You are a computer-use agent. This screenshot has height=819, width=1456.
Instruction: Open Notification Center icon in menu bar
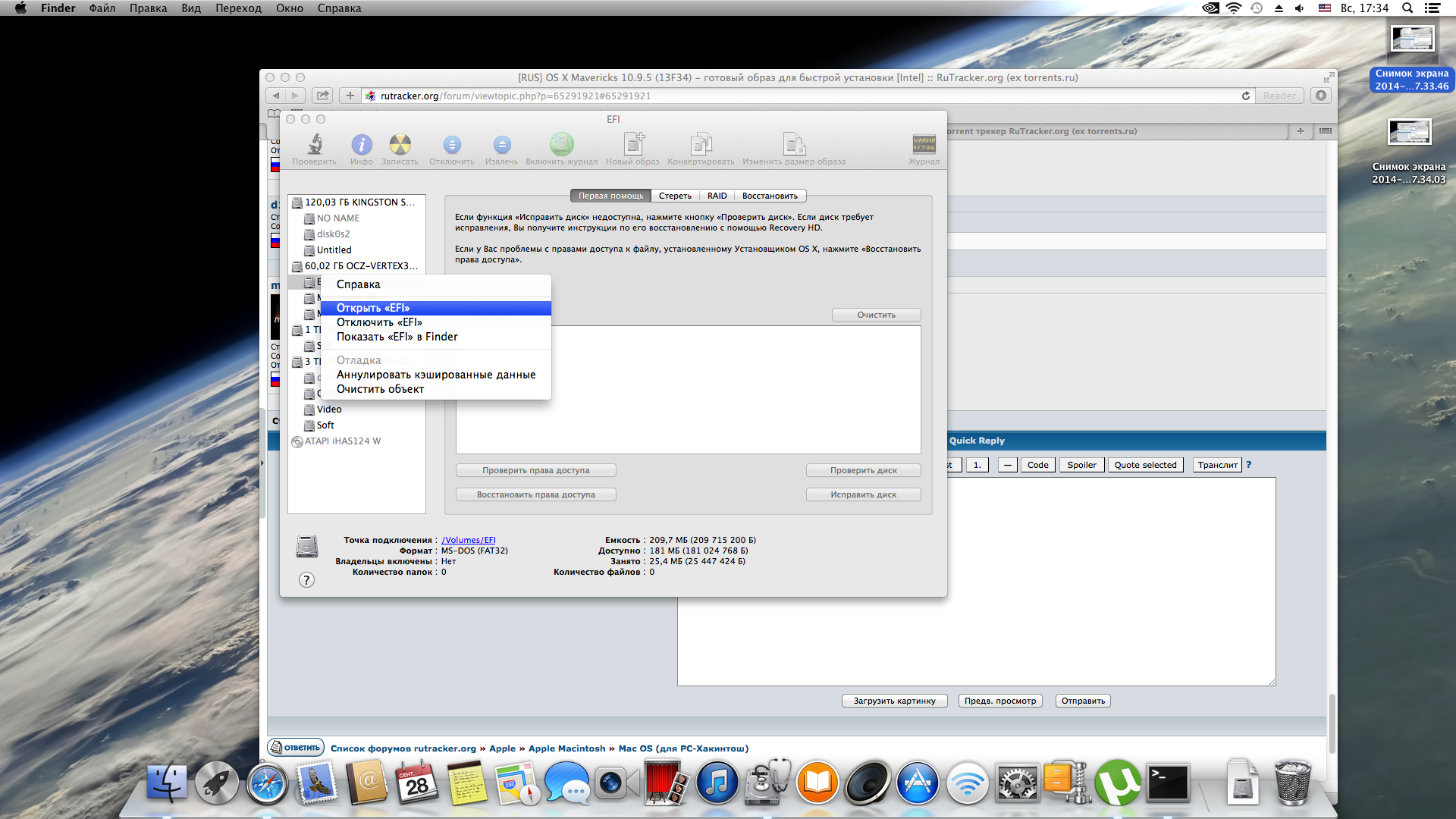point(1432,8)
